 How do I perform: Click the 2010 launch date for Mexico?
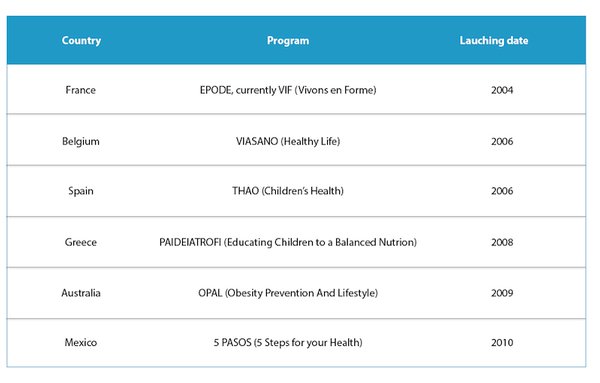coord(502,342)
